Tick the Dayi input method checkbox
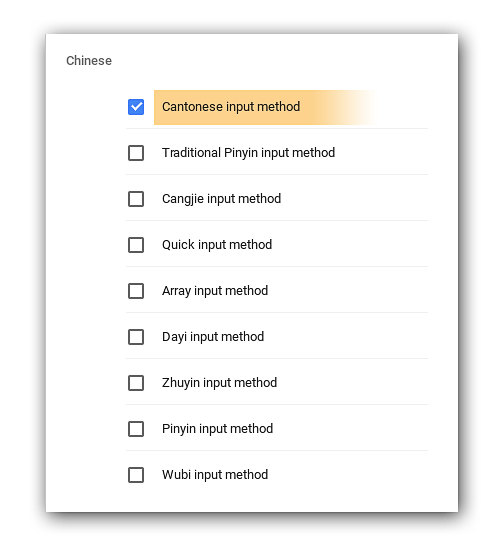 (136, 337)
